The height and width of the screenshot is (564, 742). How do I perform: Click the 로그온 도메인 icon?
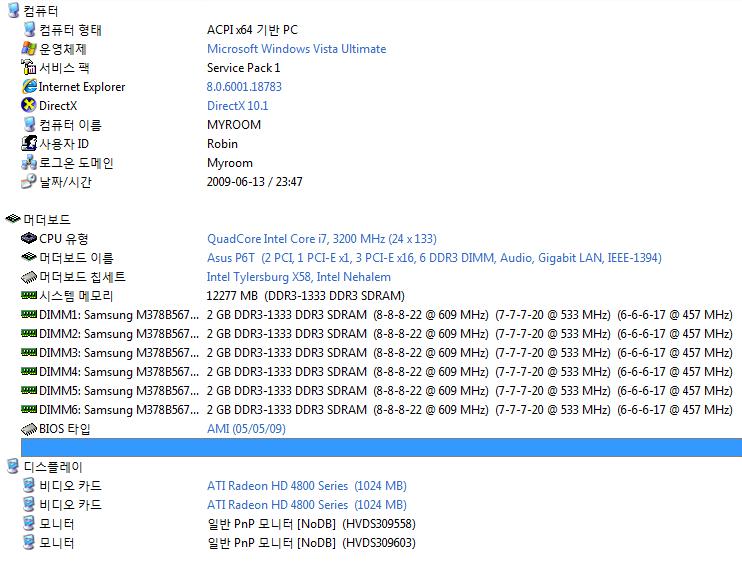click(29, 162)
